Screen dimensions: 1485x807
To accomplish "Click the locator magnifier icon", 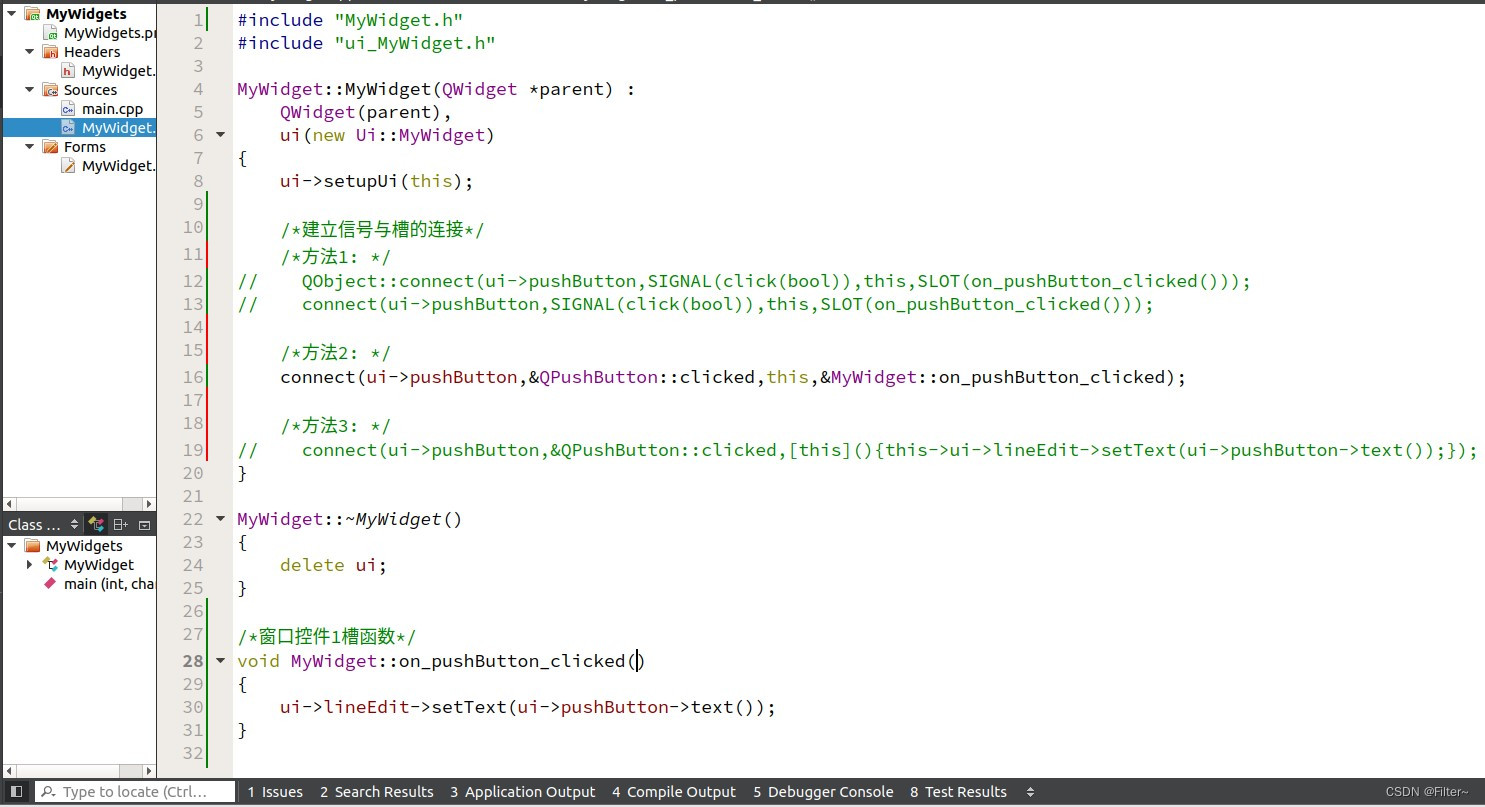I will click(47, 792).
